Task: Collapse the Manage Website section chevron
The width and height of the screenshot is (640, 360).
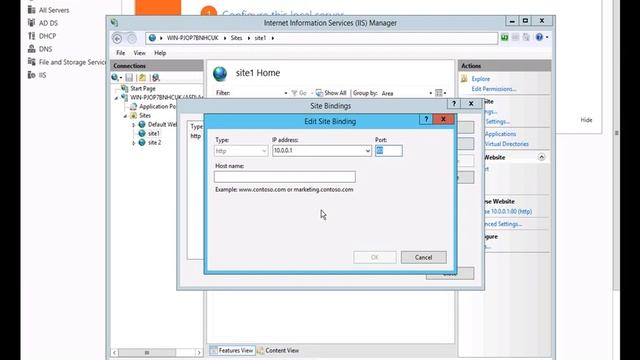Action: pos(541,157)
